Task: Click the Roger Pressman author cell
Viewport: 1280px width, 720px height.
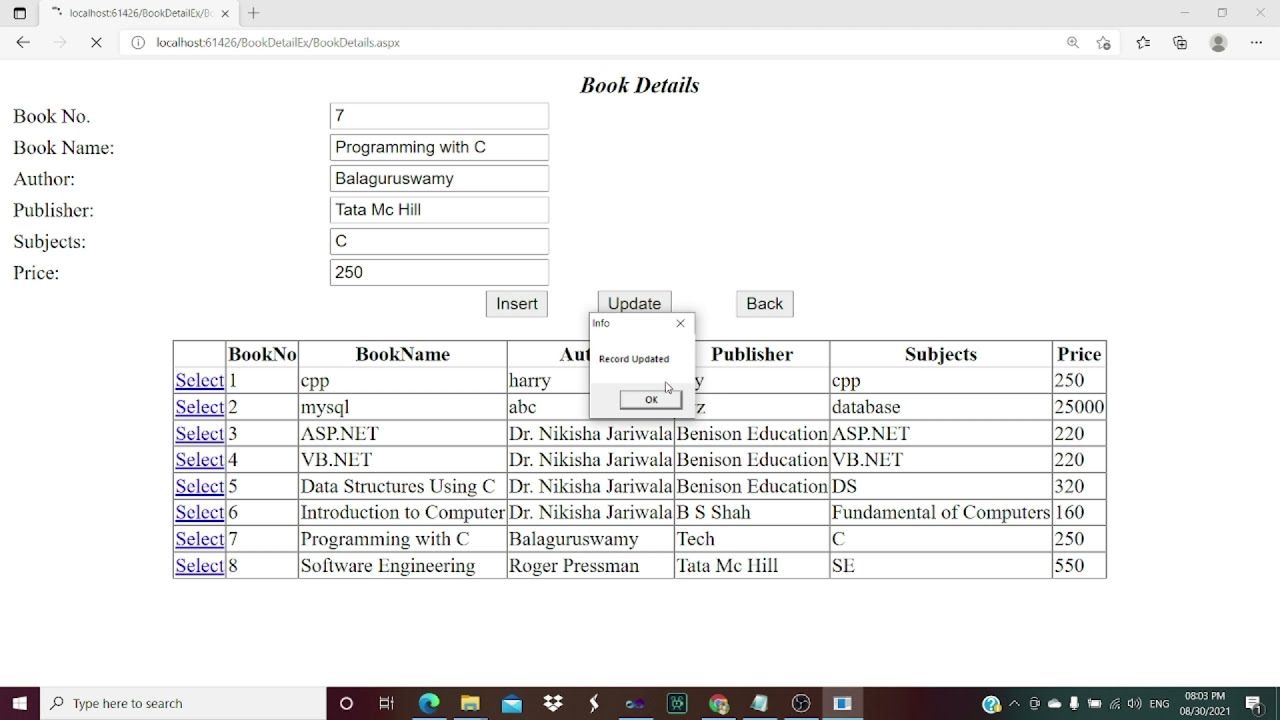Action: [x=590, y=566]
